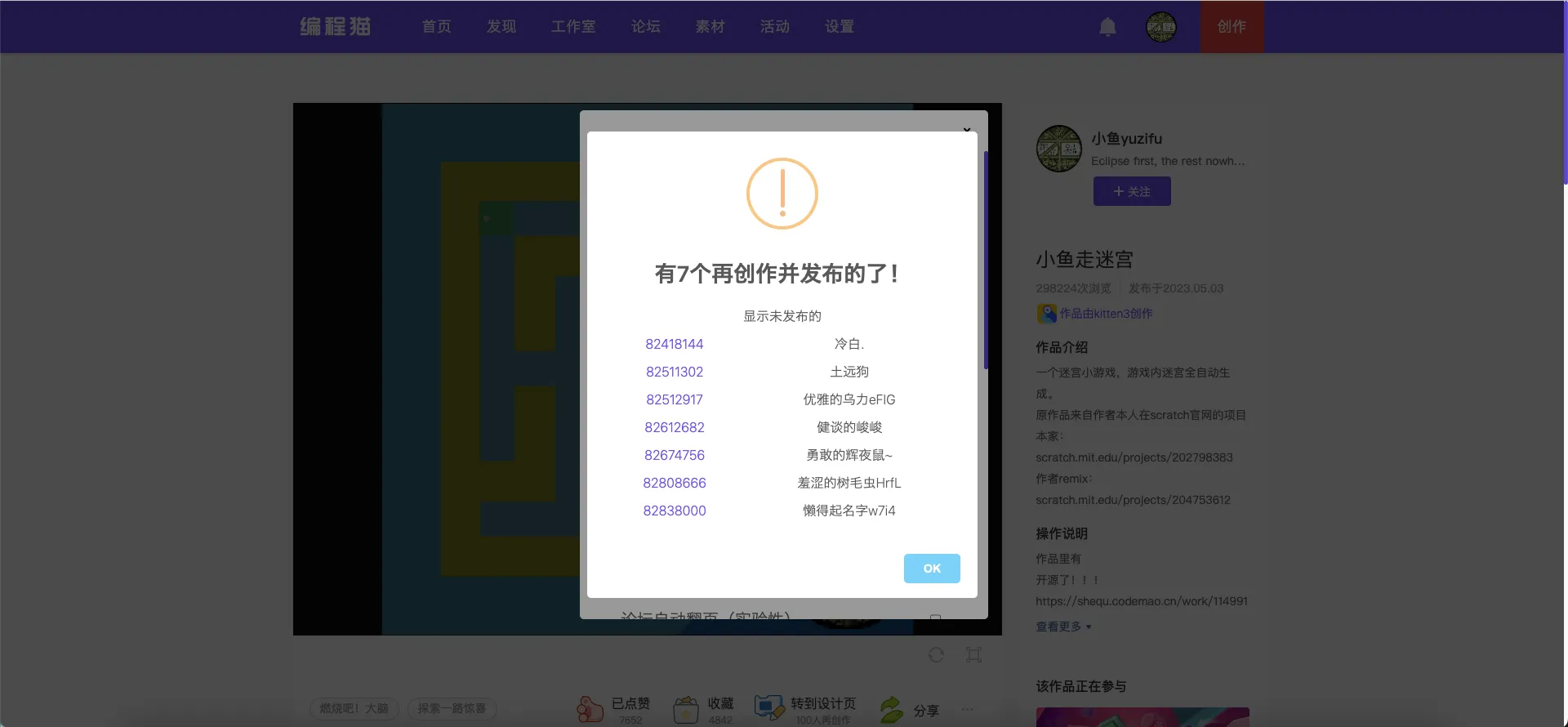1568x727 pixels.
Task: Click the author name 健谈的峻峻
Action: [849, 427]
